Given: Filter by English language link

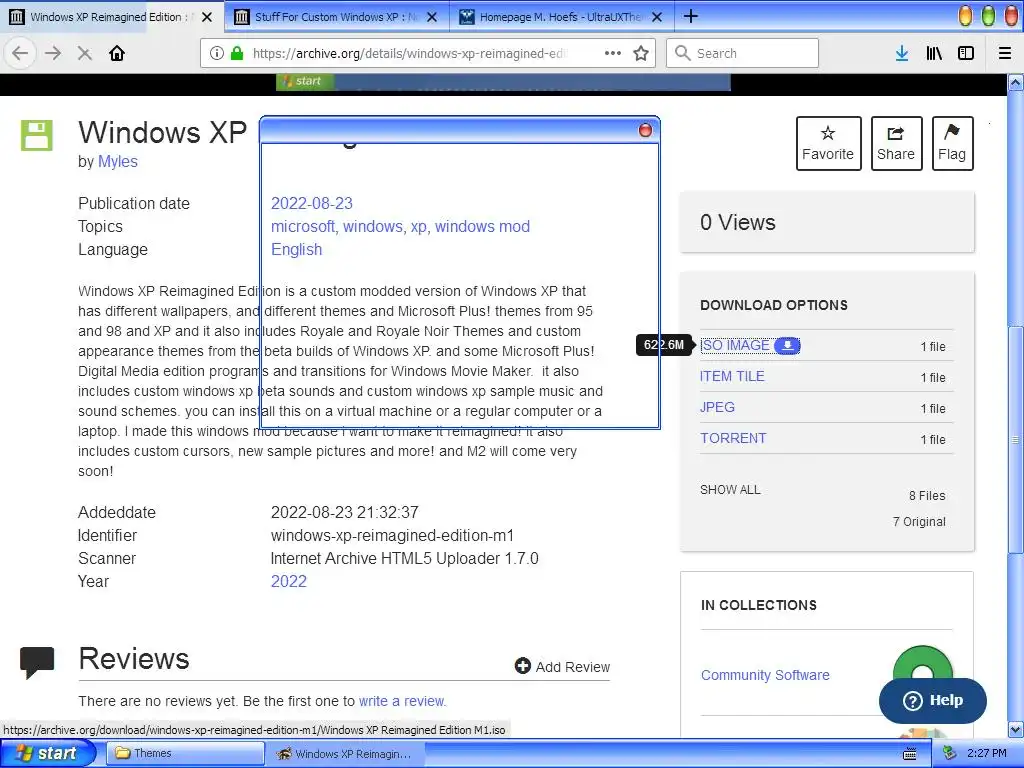Looking at the screenshot, I should [296, 249].
